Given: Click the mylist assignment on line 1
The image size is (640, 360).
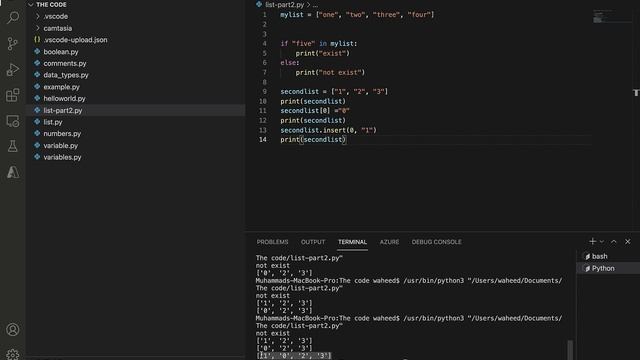Looking at the screenshot, I should click(357, 15).
